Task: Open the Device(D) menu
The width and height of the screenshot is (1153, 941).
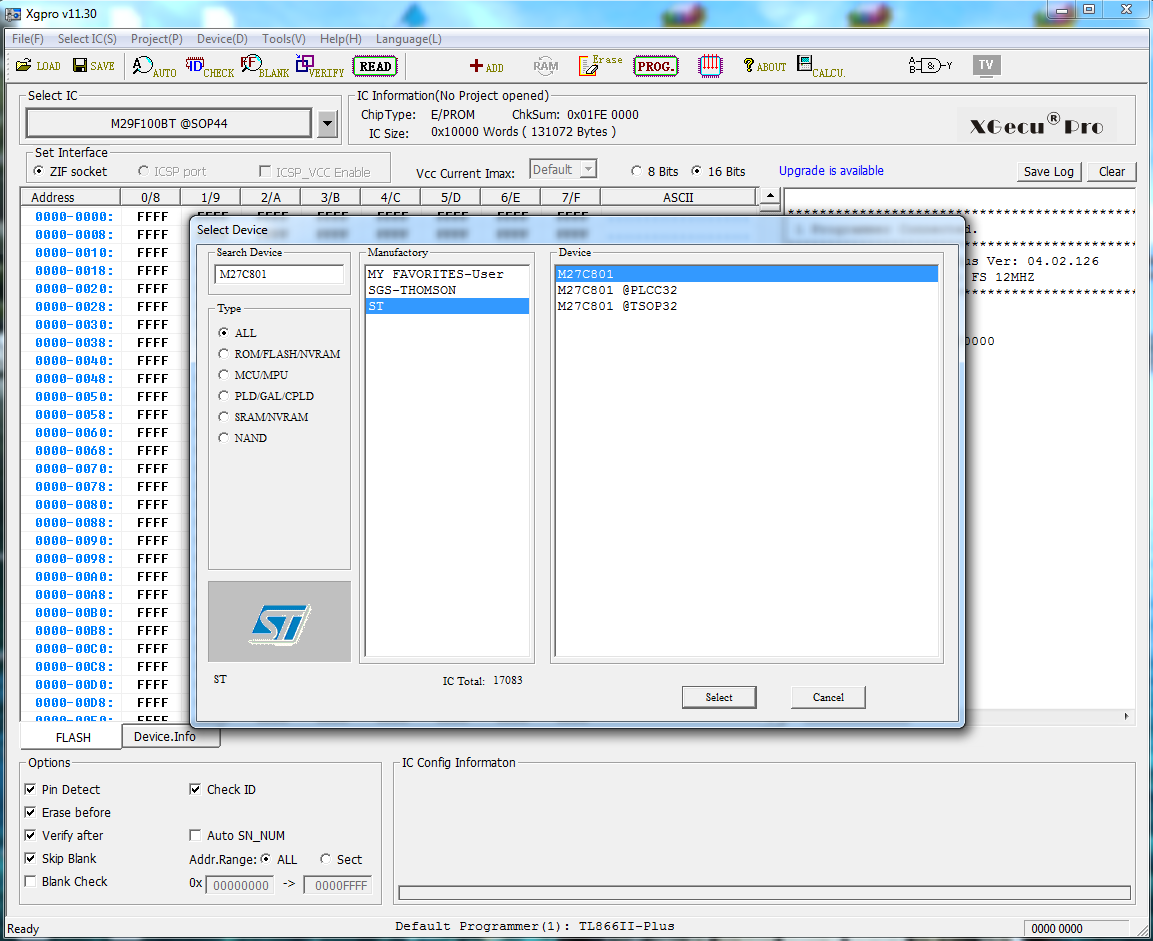Action: pyautogui.click(x=223, y=39)
